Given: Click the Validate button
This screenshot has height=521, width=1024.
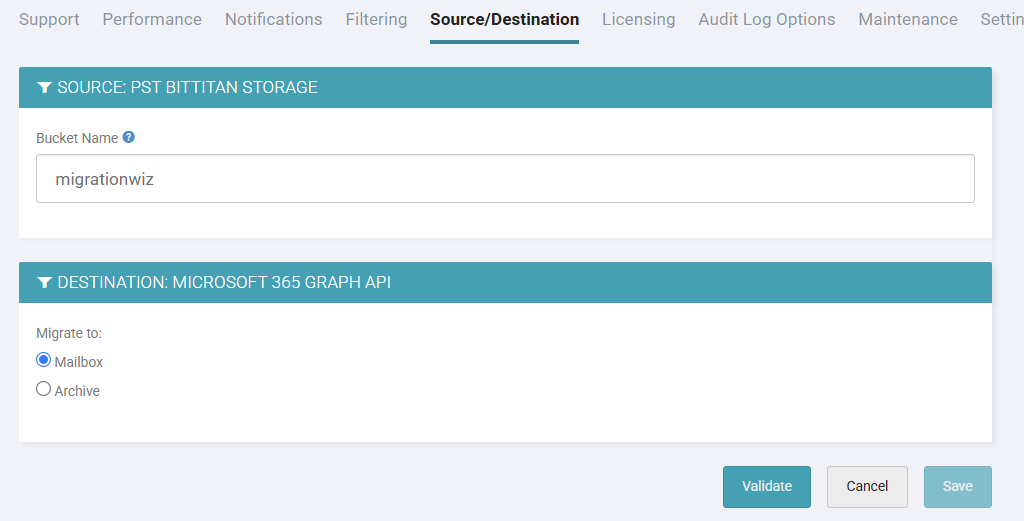Looking at the screenshot, I should [x=767, y=486].
